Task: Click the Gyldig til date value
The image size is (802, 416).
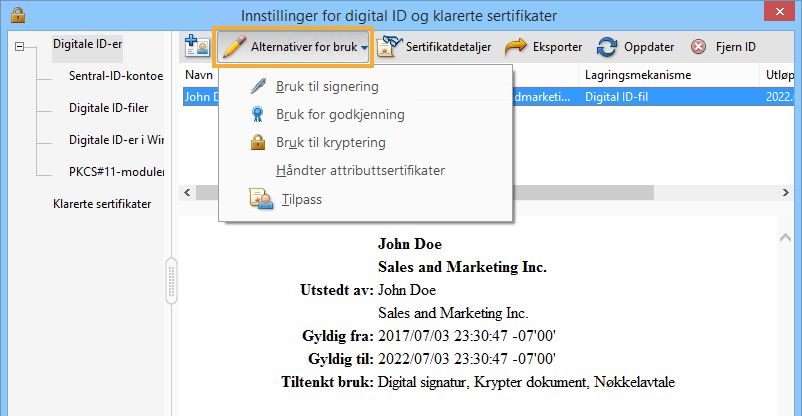Action: click(x=466, y=359)
